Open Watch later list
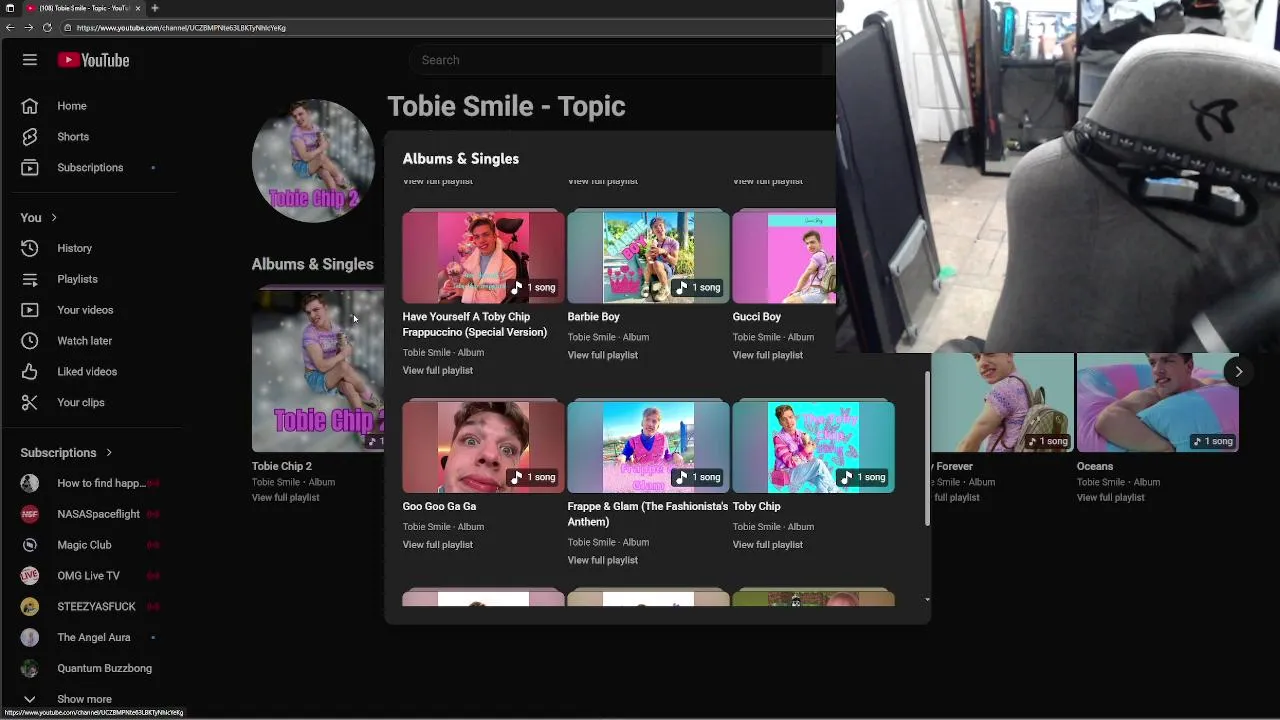The height and width of the screenshot is (720, 1280). 84,341
